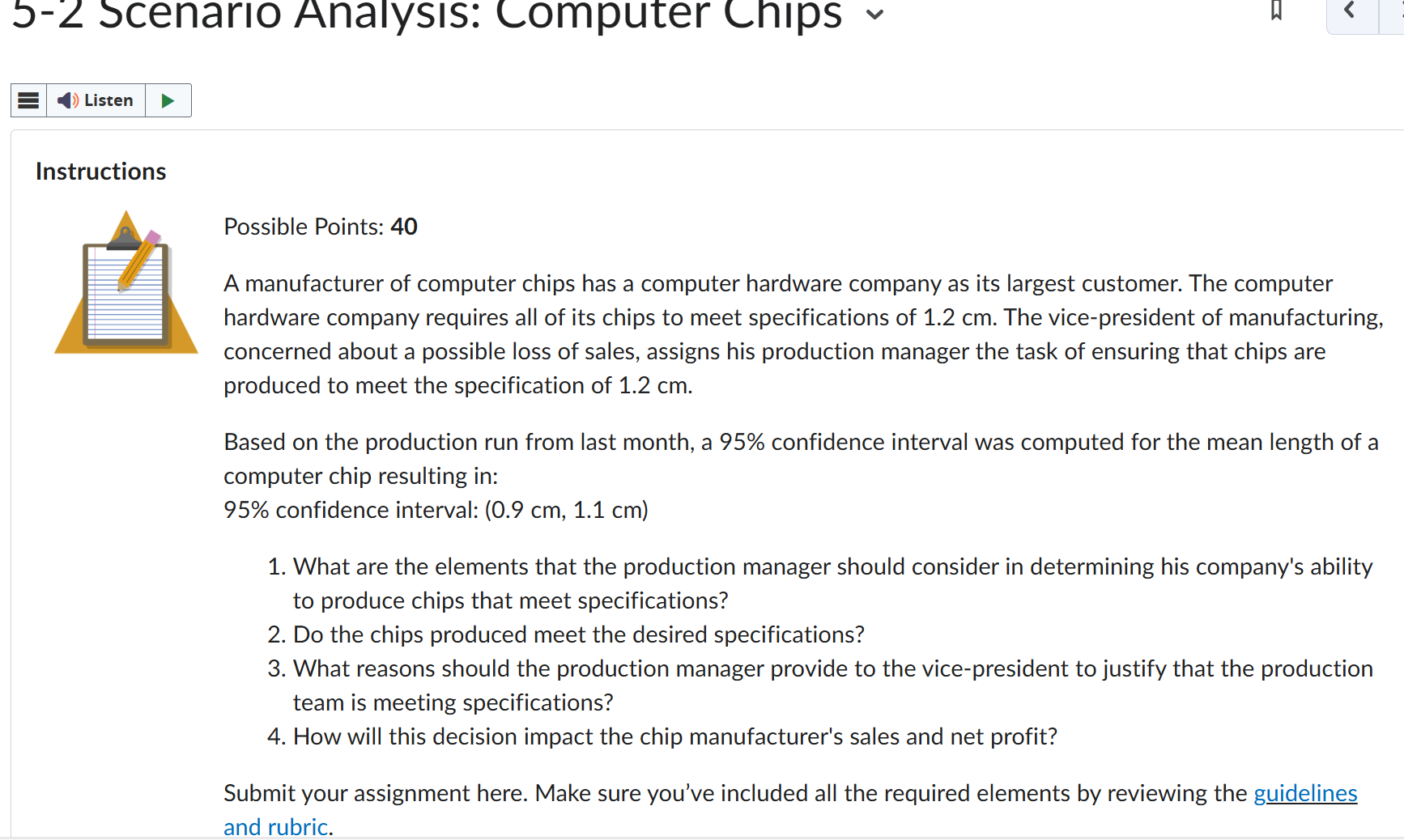Click the clipboard and pencil assignment icon
Image resolution: width=1404 pixels, height=840 pixels.
(x=126, y=282)
